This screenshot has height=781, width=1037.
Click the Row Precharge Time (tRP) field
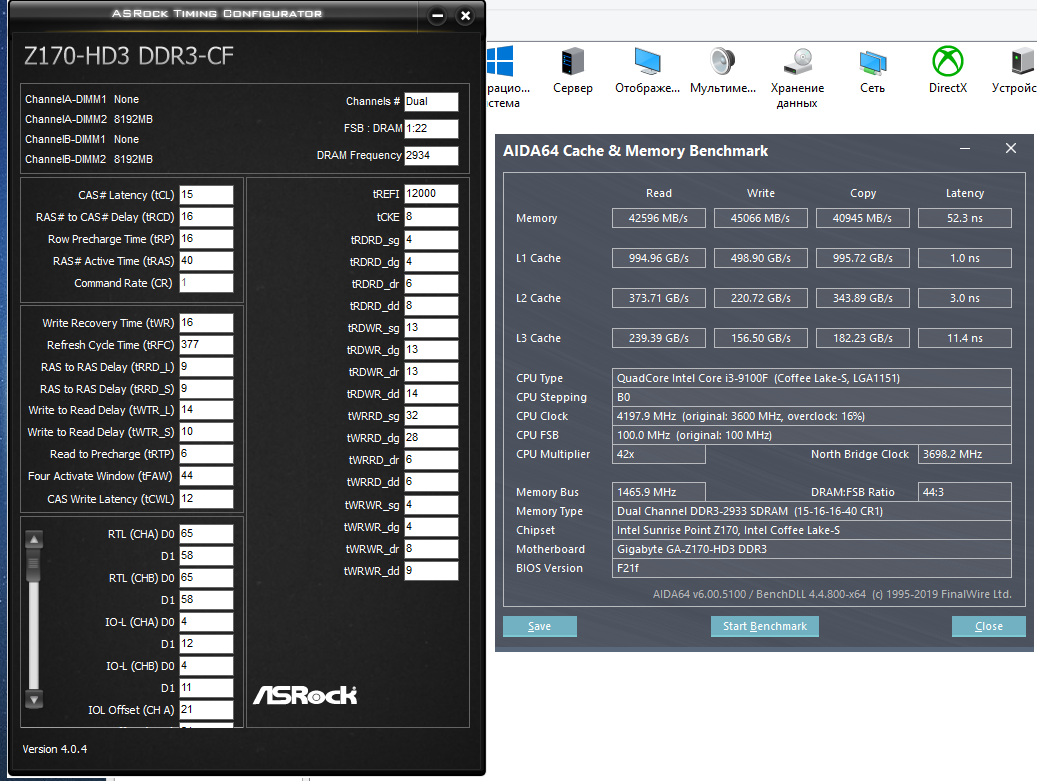pyautogui.click(x=206, y=239)
